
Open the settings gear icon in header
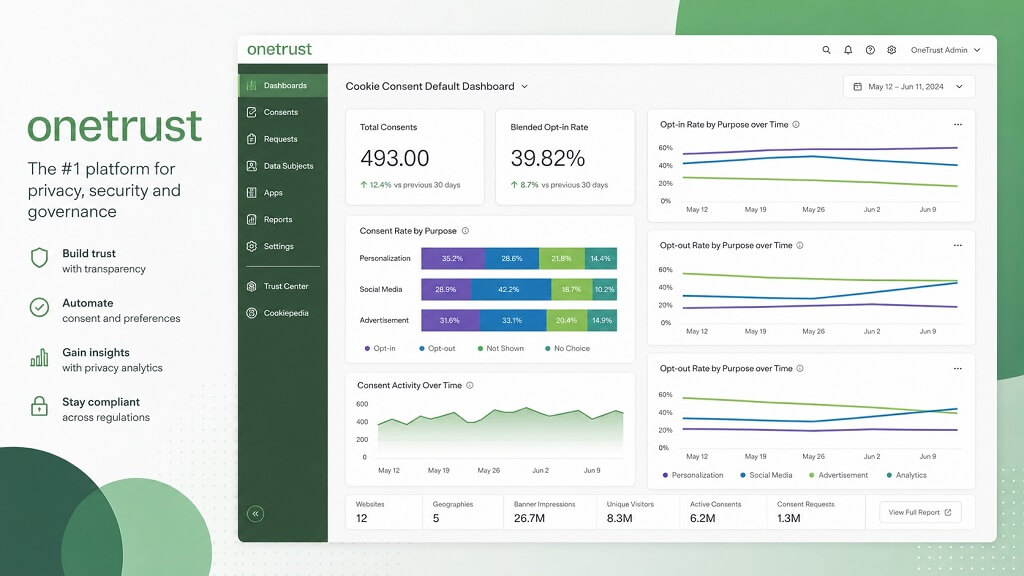(x=891, y=50)
